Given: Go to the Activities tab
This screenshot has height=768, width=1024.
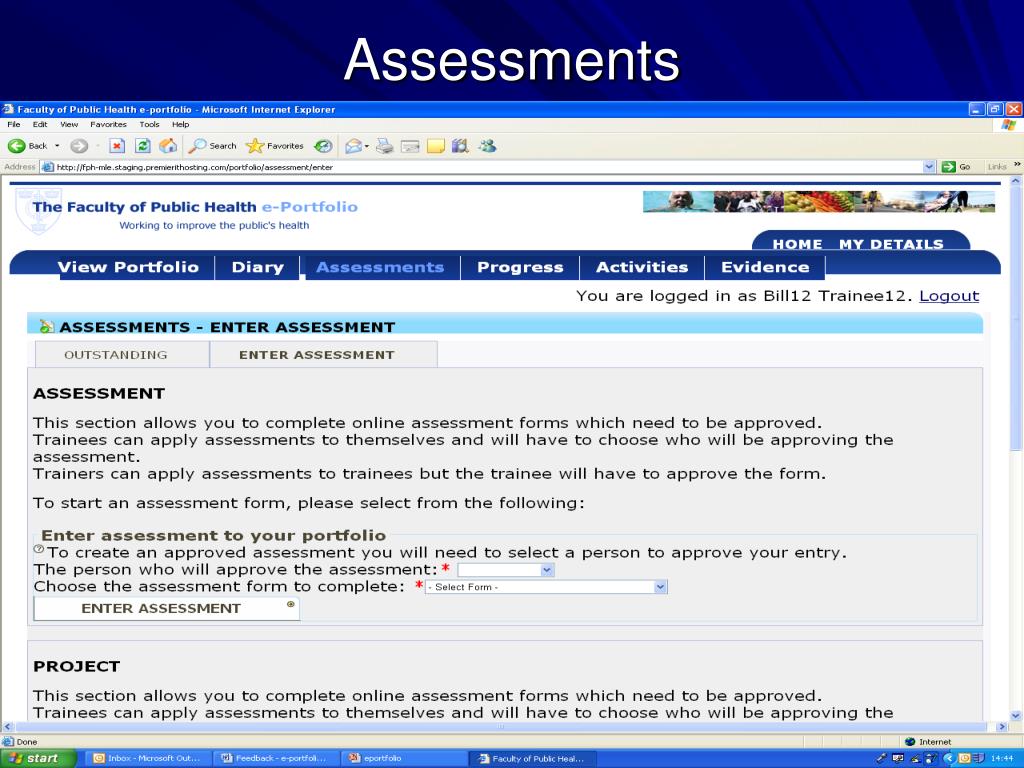Looking at the screenshot, I should [642, 267].
